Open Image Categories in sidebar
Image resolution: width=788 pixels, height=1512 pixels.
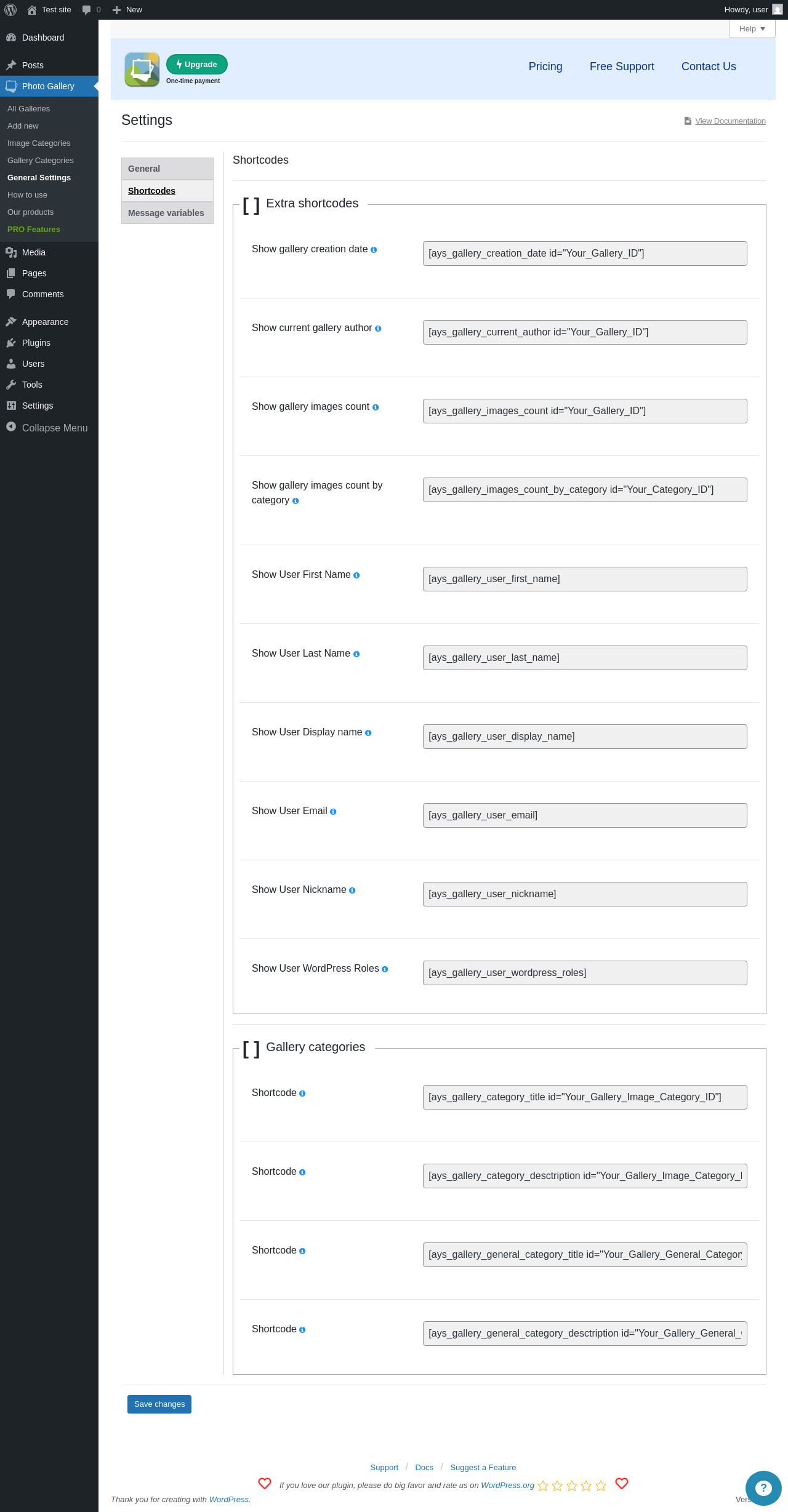point(39,143)
